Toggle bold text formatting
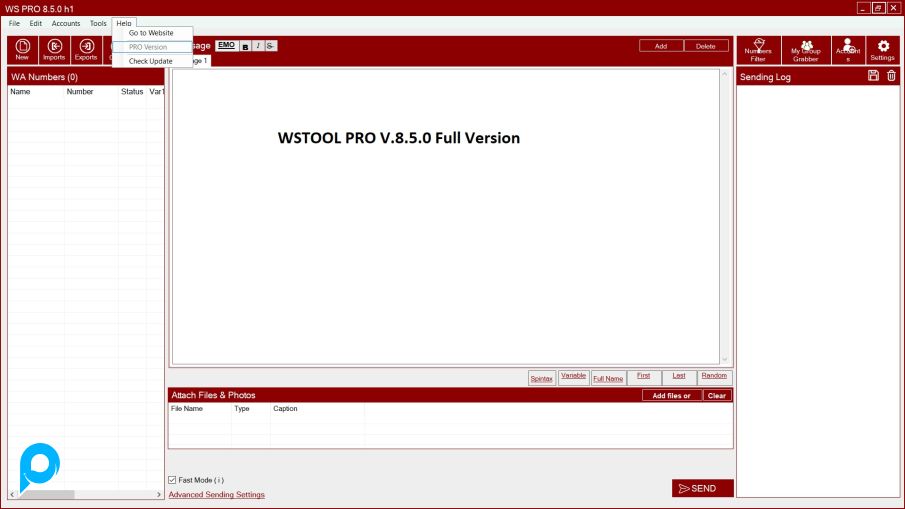The width and height of the screenshot is (905, 509). pos(246,46)
